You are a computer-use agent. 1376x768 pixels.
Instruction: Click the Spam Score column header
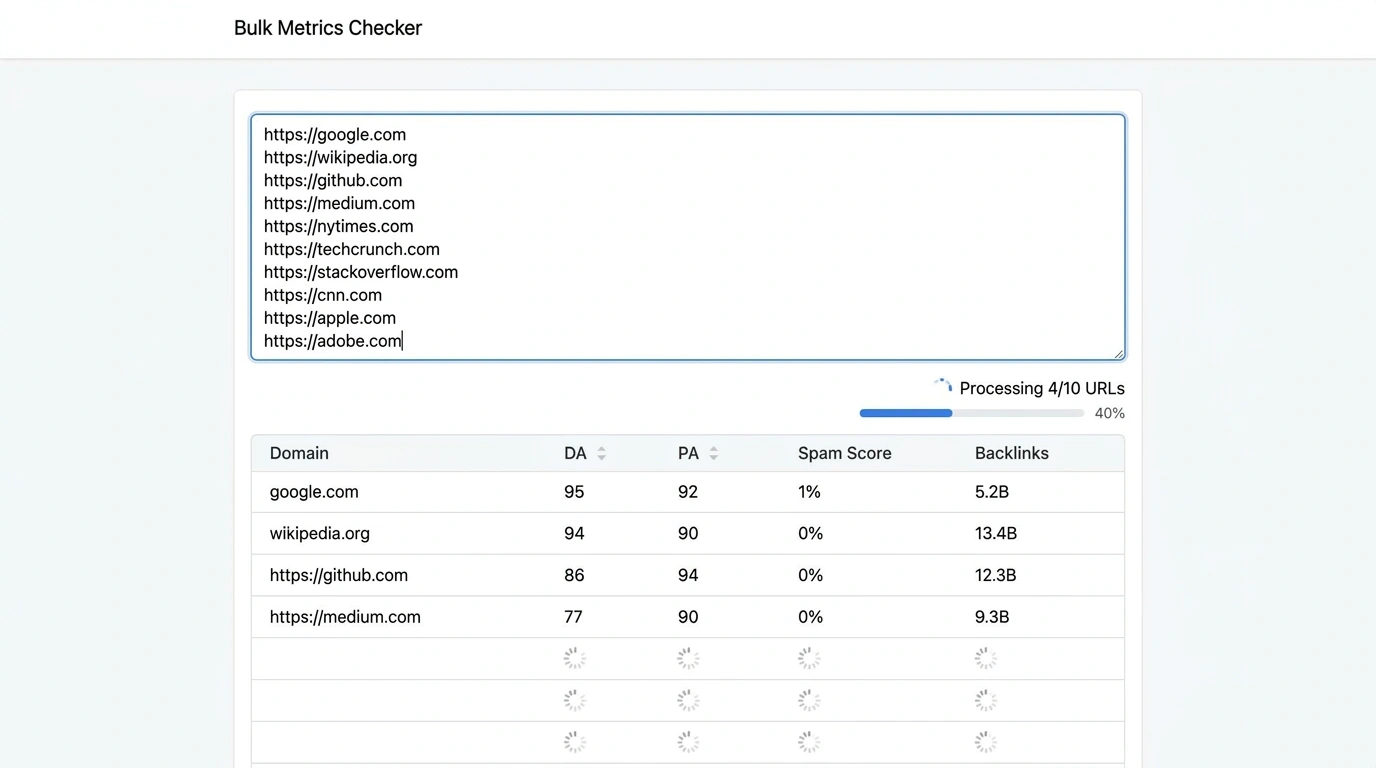tap(844, 453)
